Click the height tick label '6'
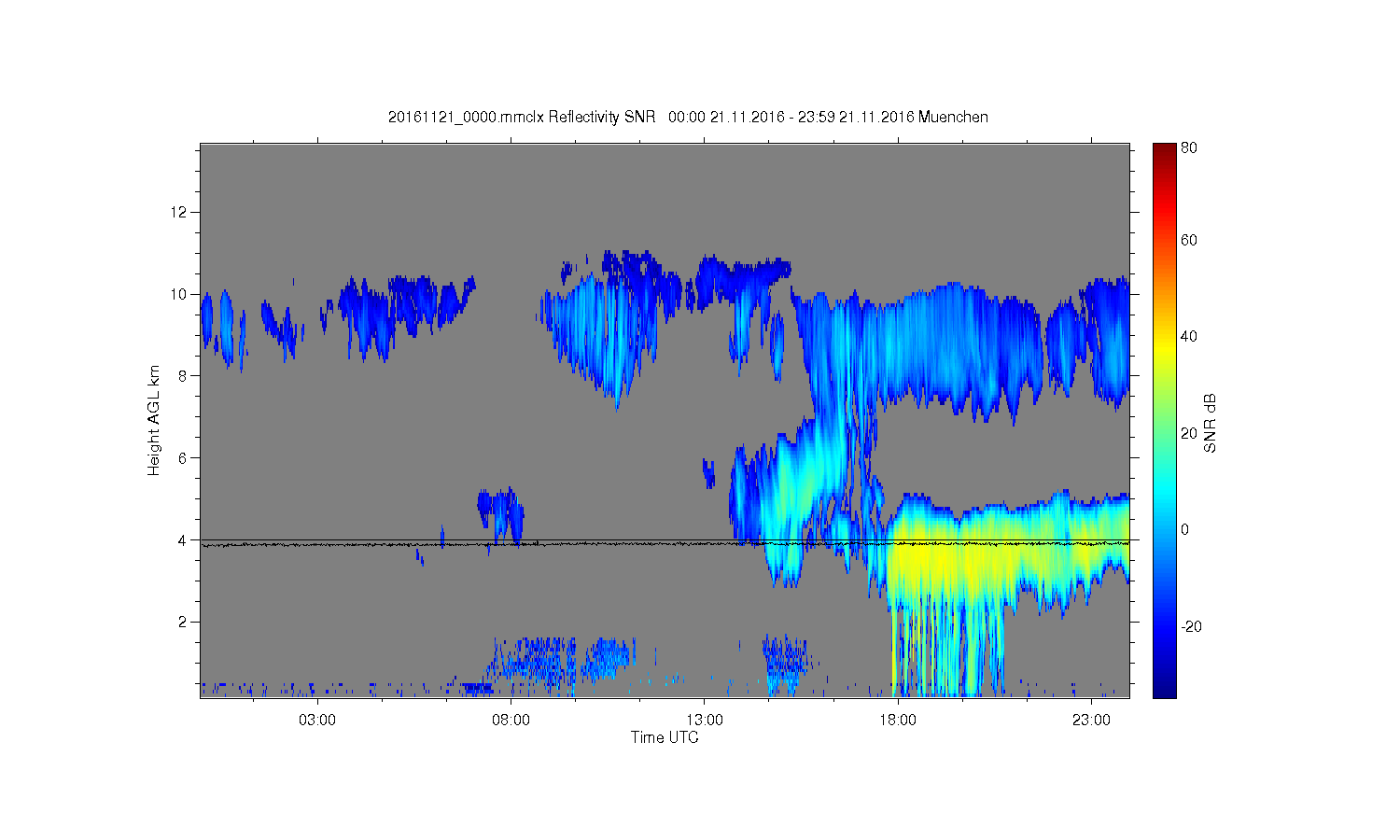Image resolution: width=1400 pixels, height=840 pixels. pyautogui.click(x=184, y=458)
